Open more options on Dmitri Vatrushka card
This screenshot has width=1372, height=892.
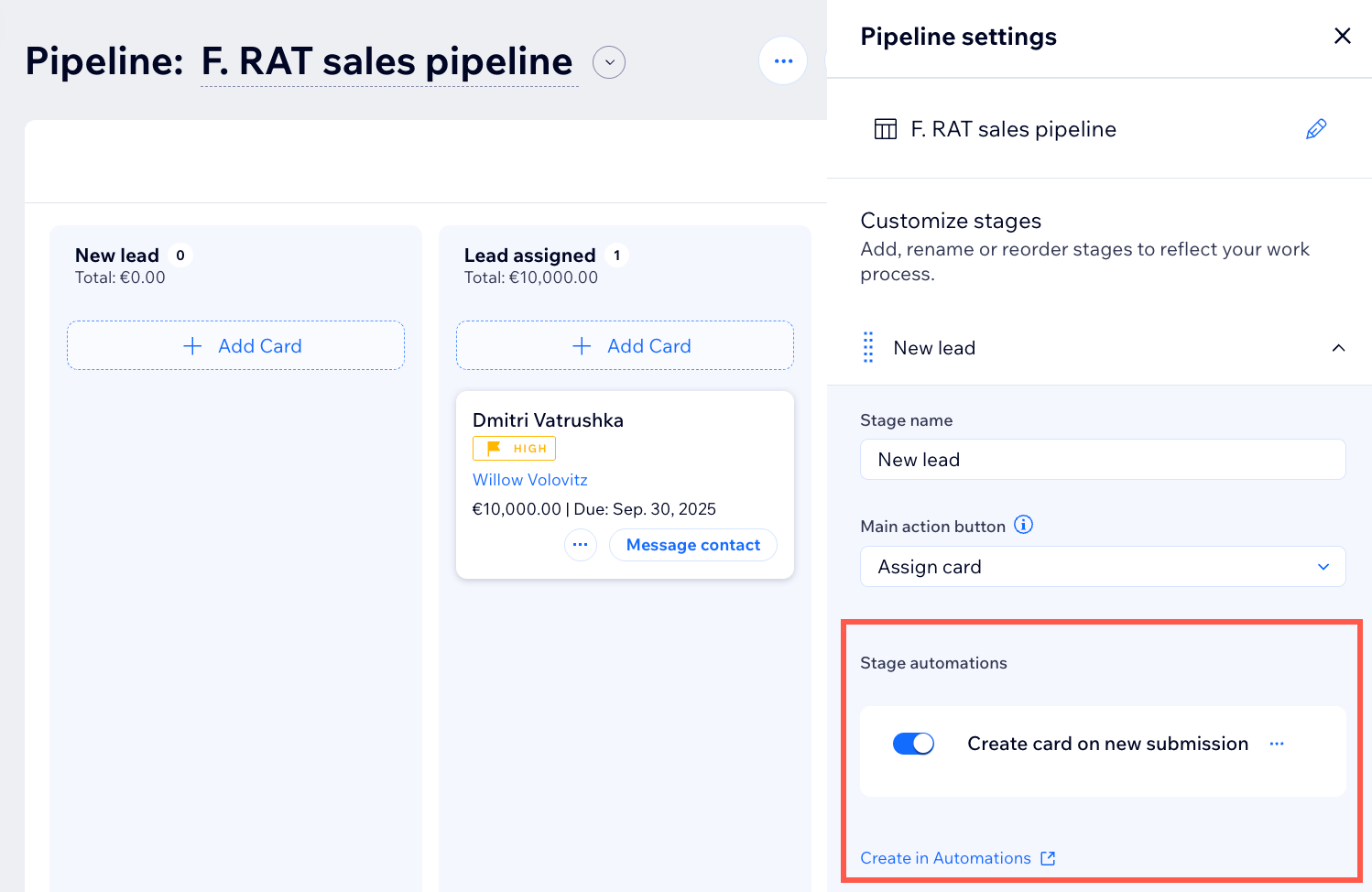580,545
